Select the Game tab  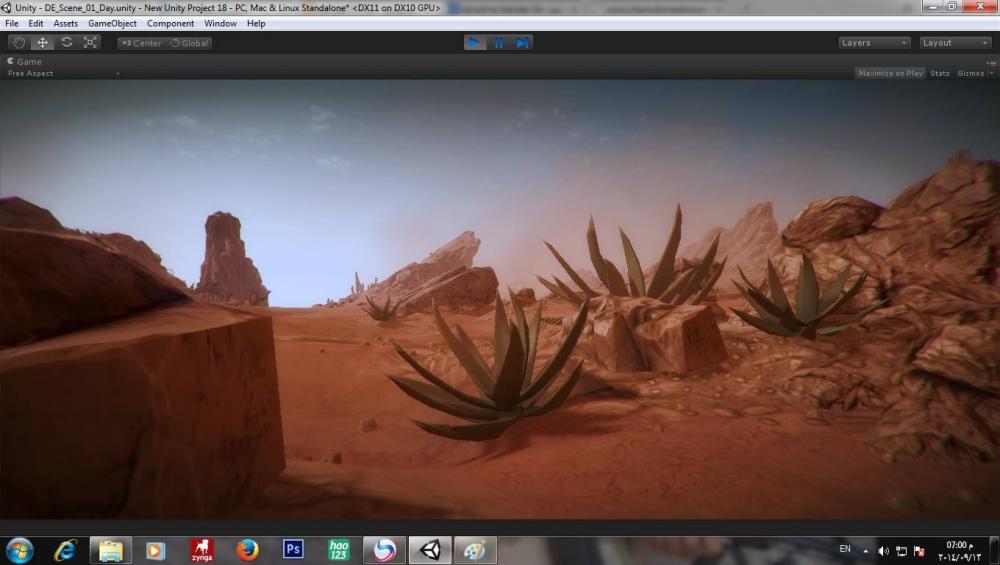tap(24, 62)
